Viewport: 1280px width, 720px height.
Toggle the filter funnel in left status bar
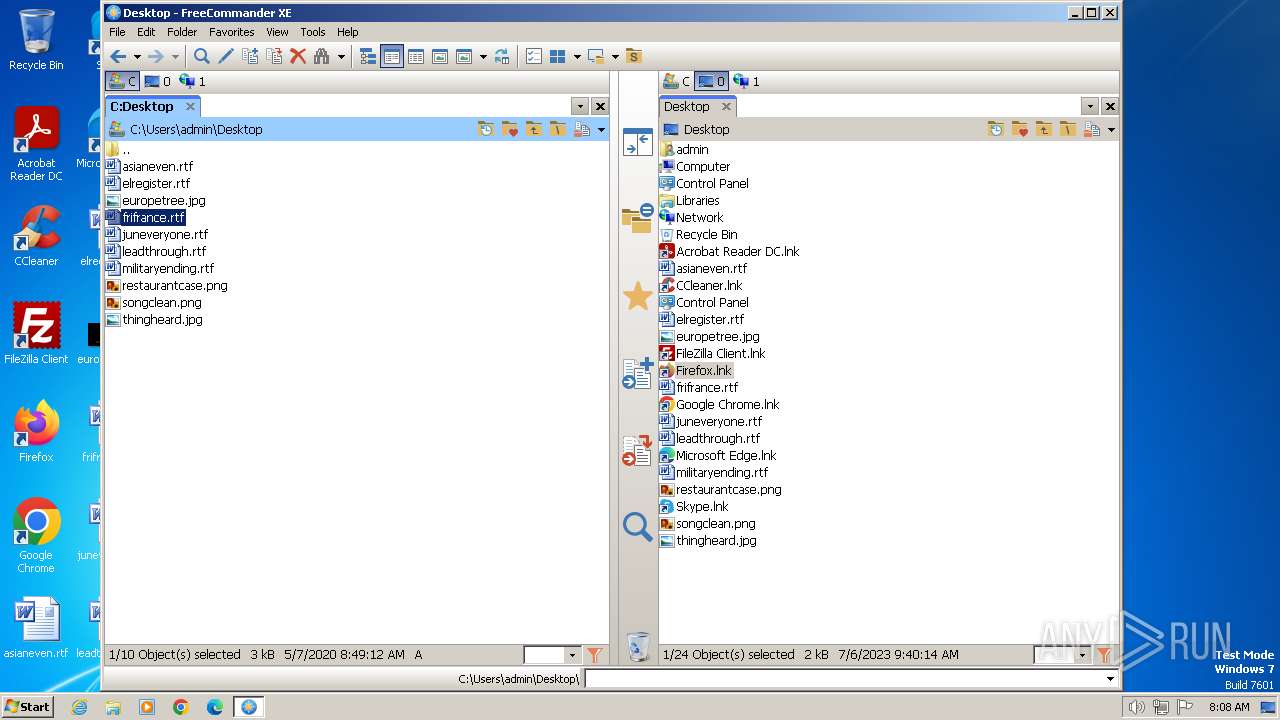tap(594, 655)
